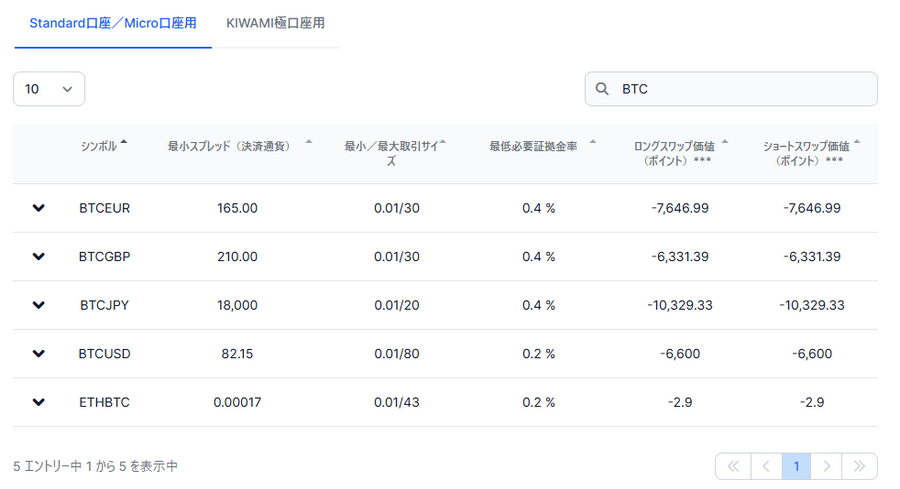Sort by ロングスワップ価値 column arrow

click(x=725, y=141)
